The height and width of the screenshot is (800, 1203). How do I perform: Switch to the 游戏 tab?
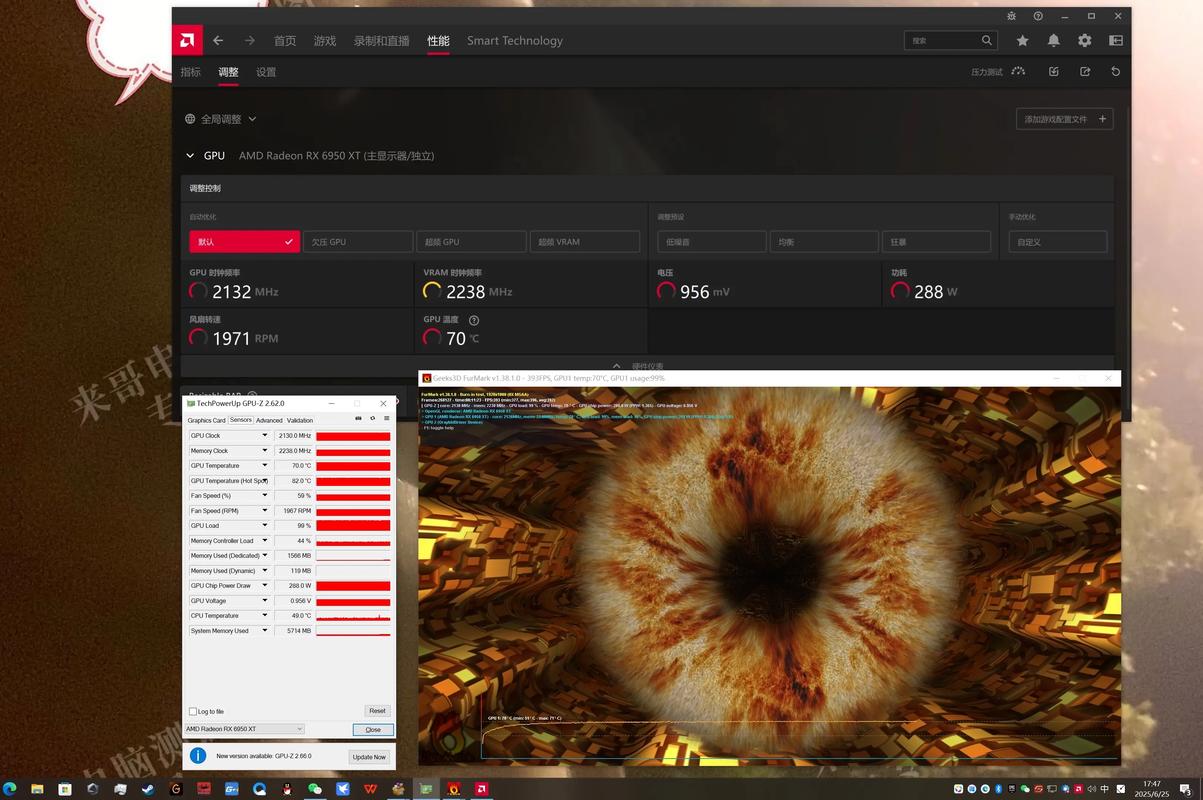point(325,41)
